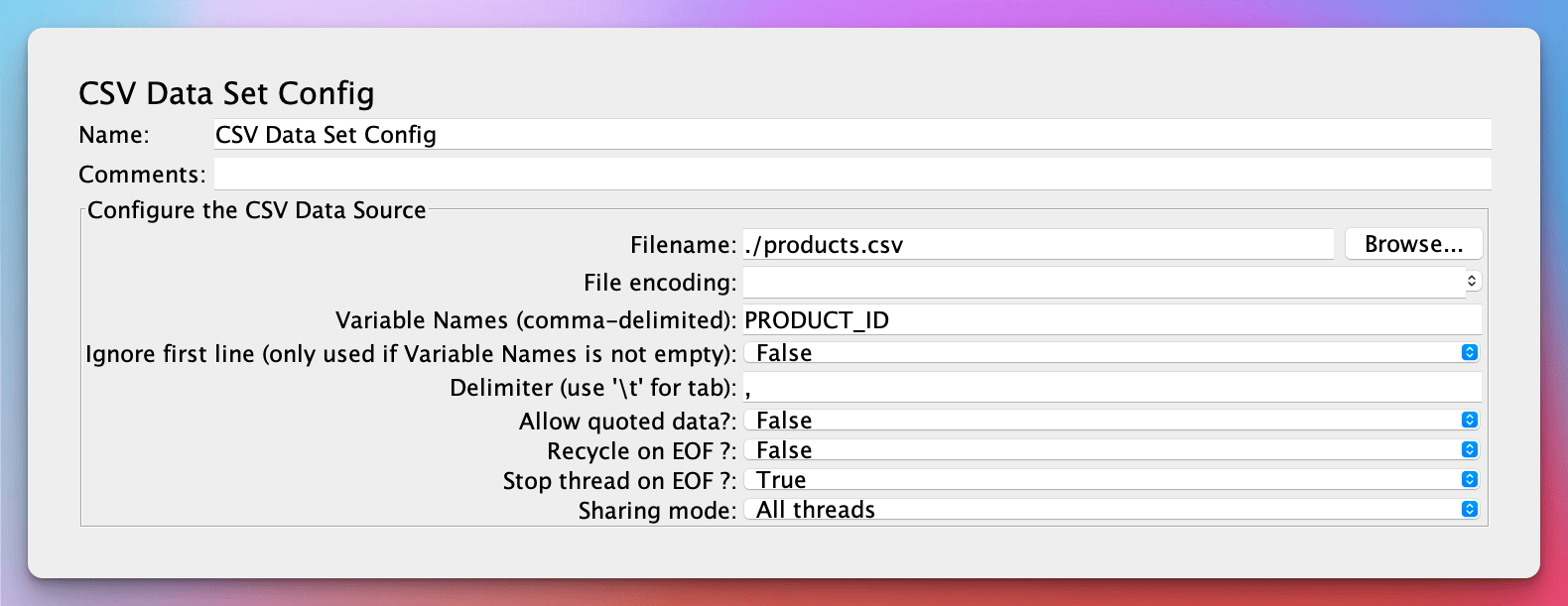Click the CSV Data Set Config heading

pos(226,93)
